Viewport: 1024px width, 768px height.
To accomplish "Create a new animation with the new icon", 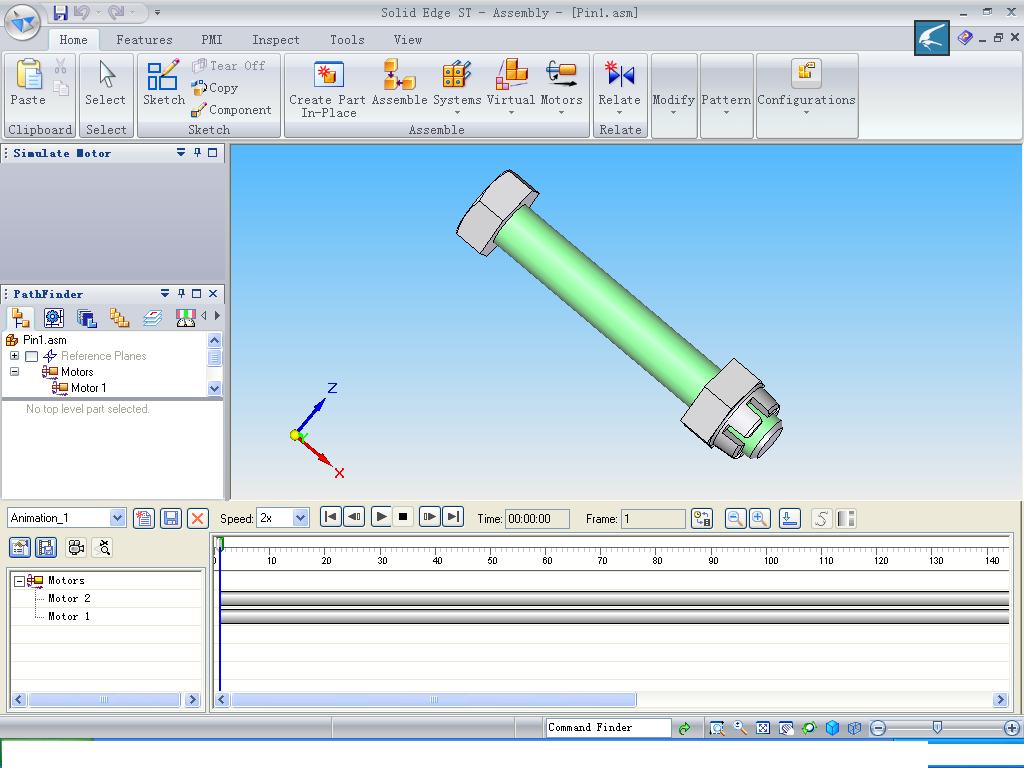I will (x=144, y=519).
